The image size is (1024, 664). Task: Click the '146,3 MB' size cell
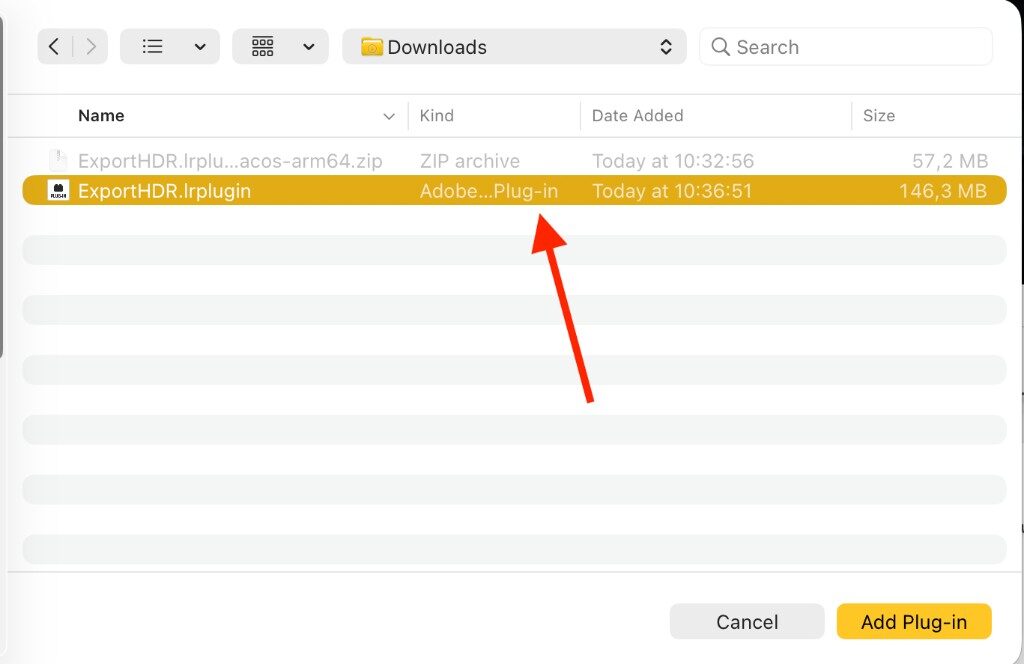click(943, 191)
